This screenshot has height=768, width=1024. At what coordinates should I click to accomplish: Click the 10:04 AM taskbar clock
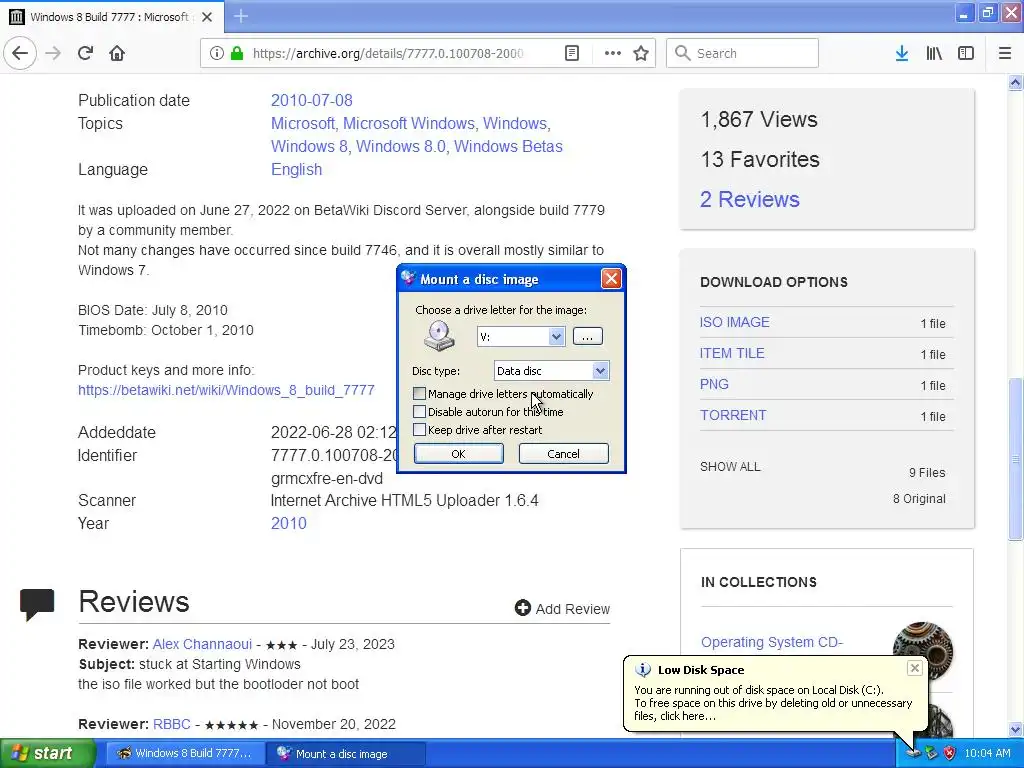987,753
